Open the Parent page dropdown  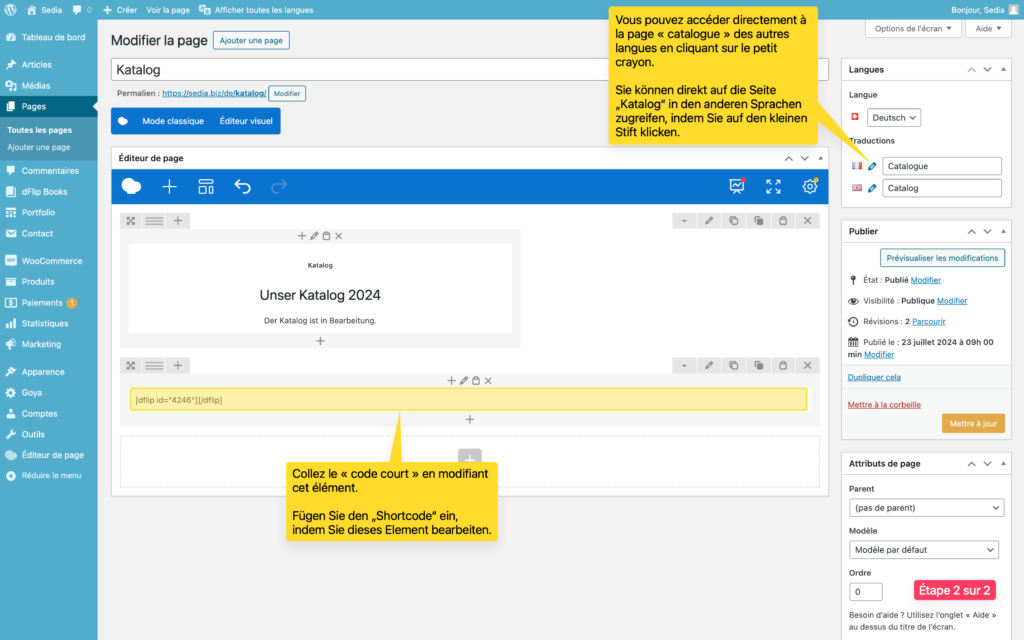pyautogui.click(x=926, y=509)
